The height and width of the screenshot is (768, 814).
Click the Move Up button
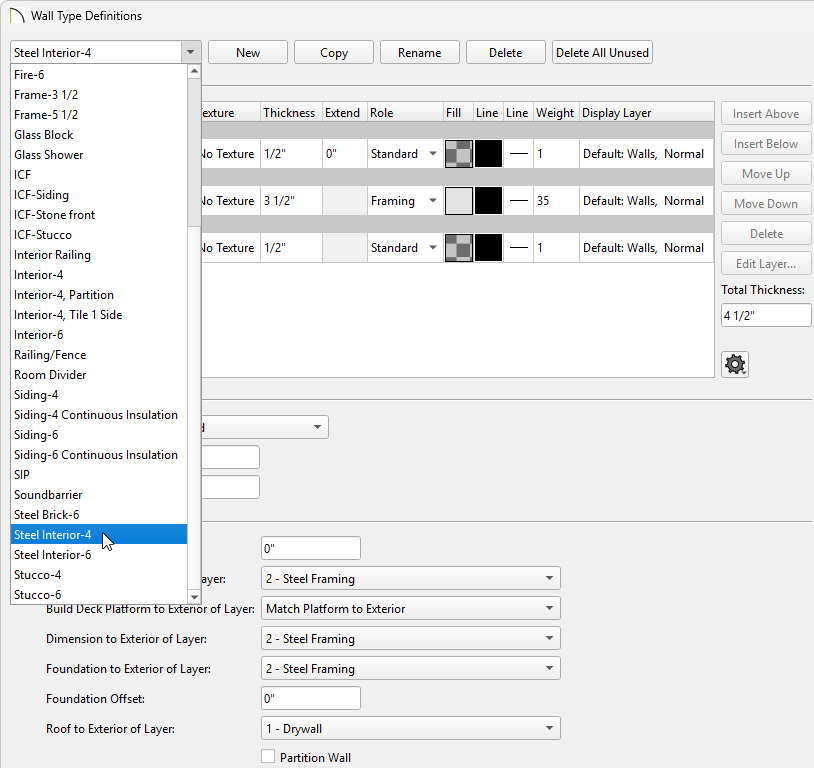[x=766, y=173]
